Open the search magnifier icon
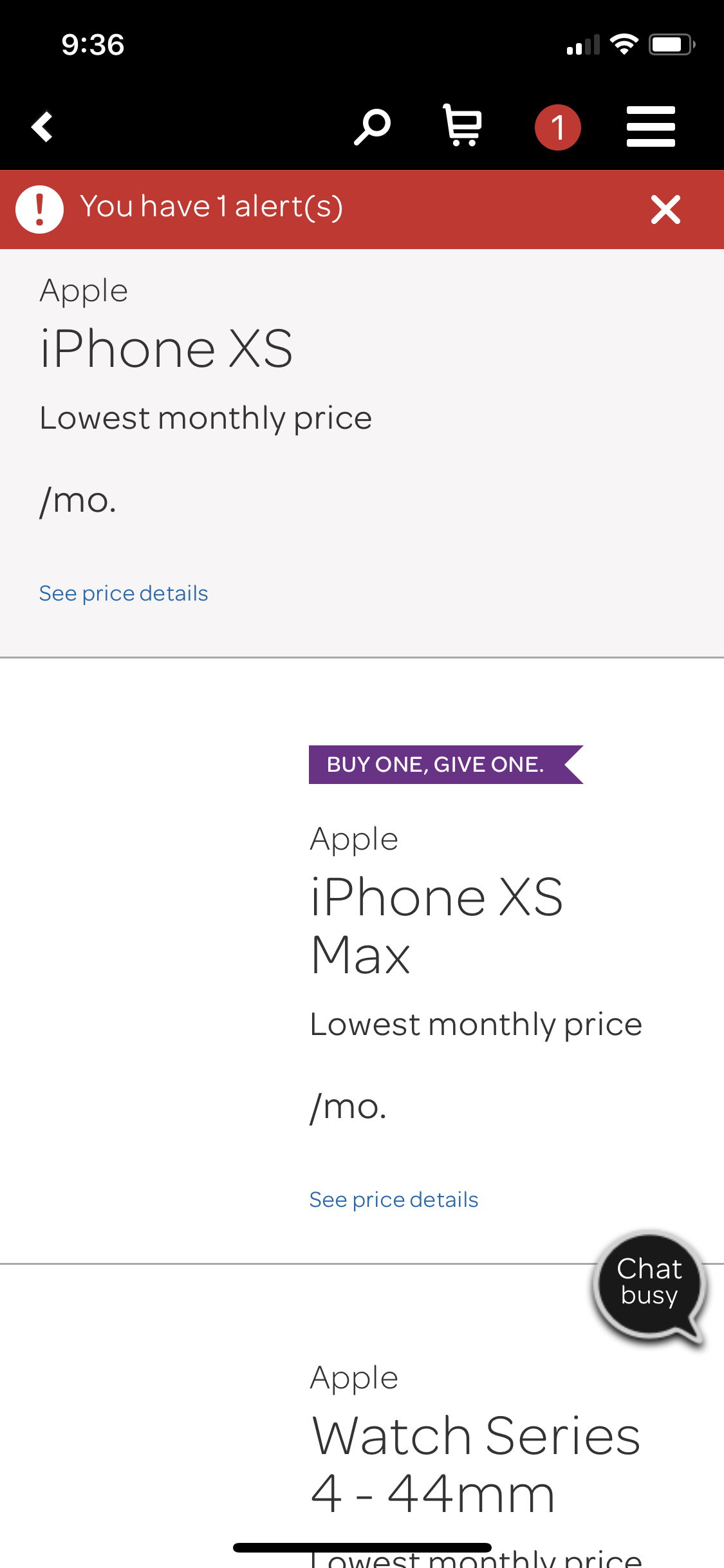724x1568 pixels. (373, 127)
